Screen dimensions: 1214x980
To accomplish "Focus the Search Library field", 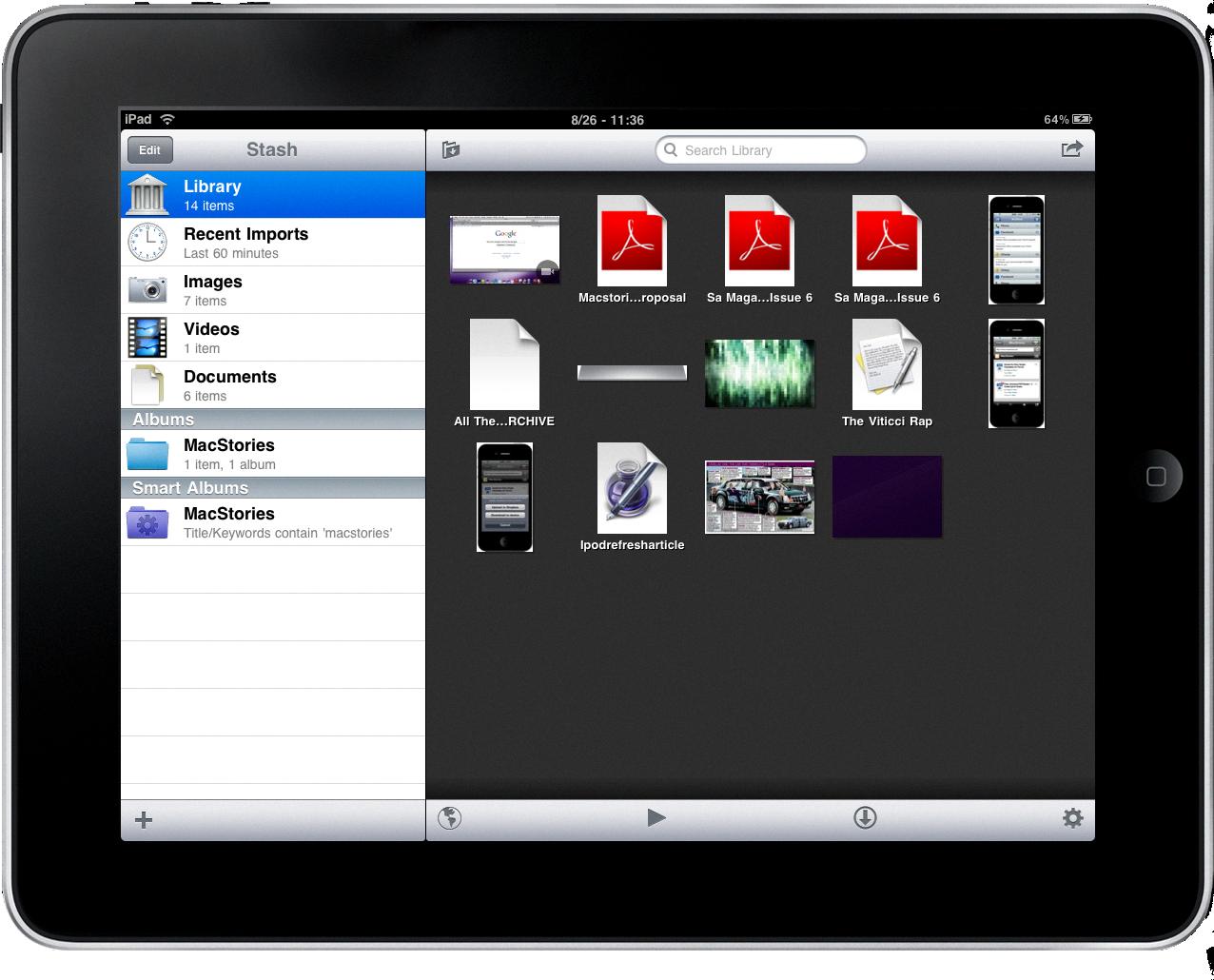I will coord(761,150).
